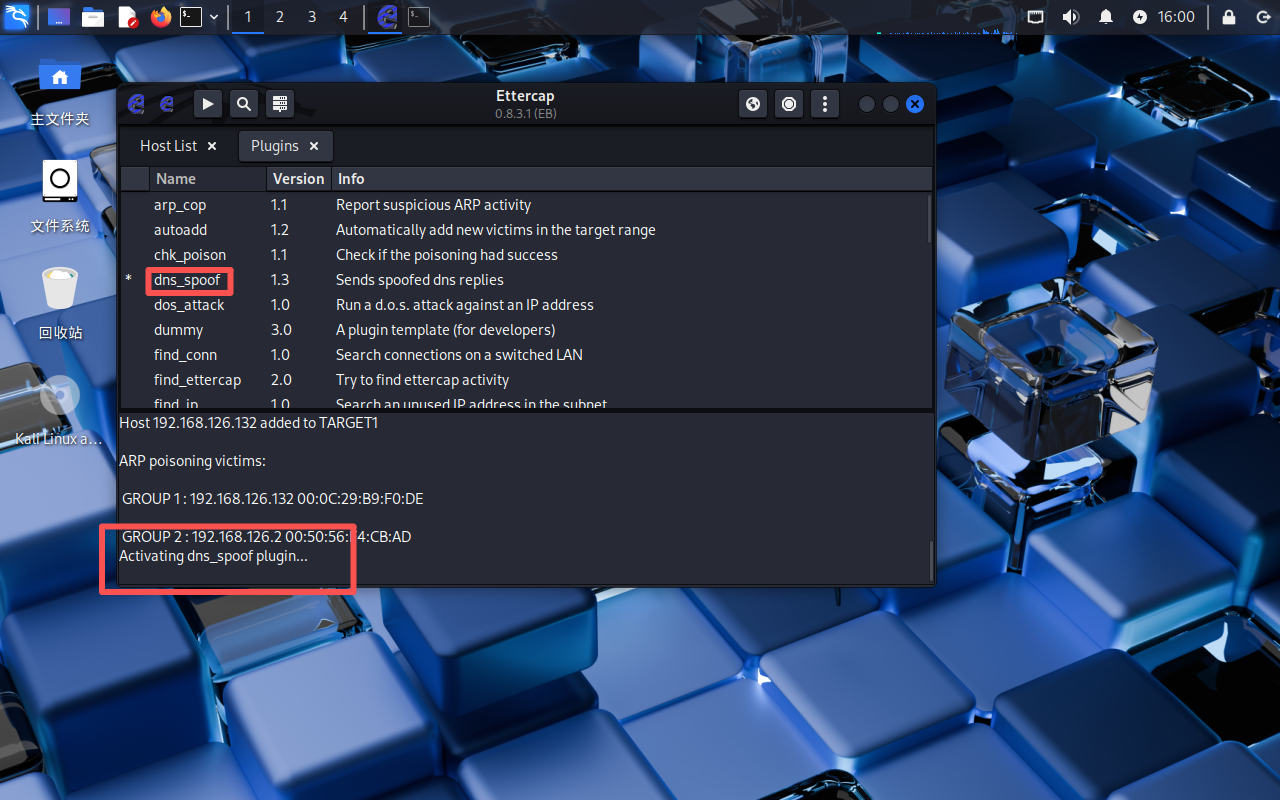Select the chk_poison plugin row
Viewport: 1280px width, 800px height.
coord(525,255)
